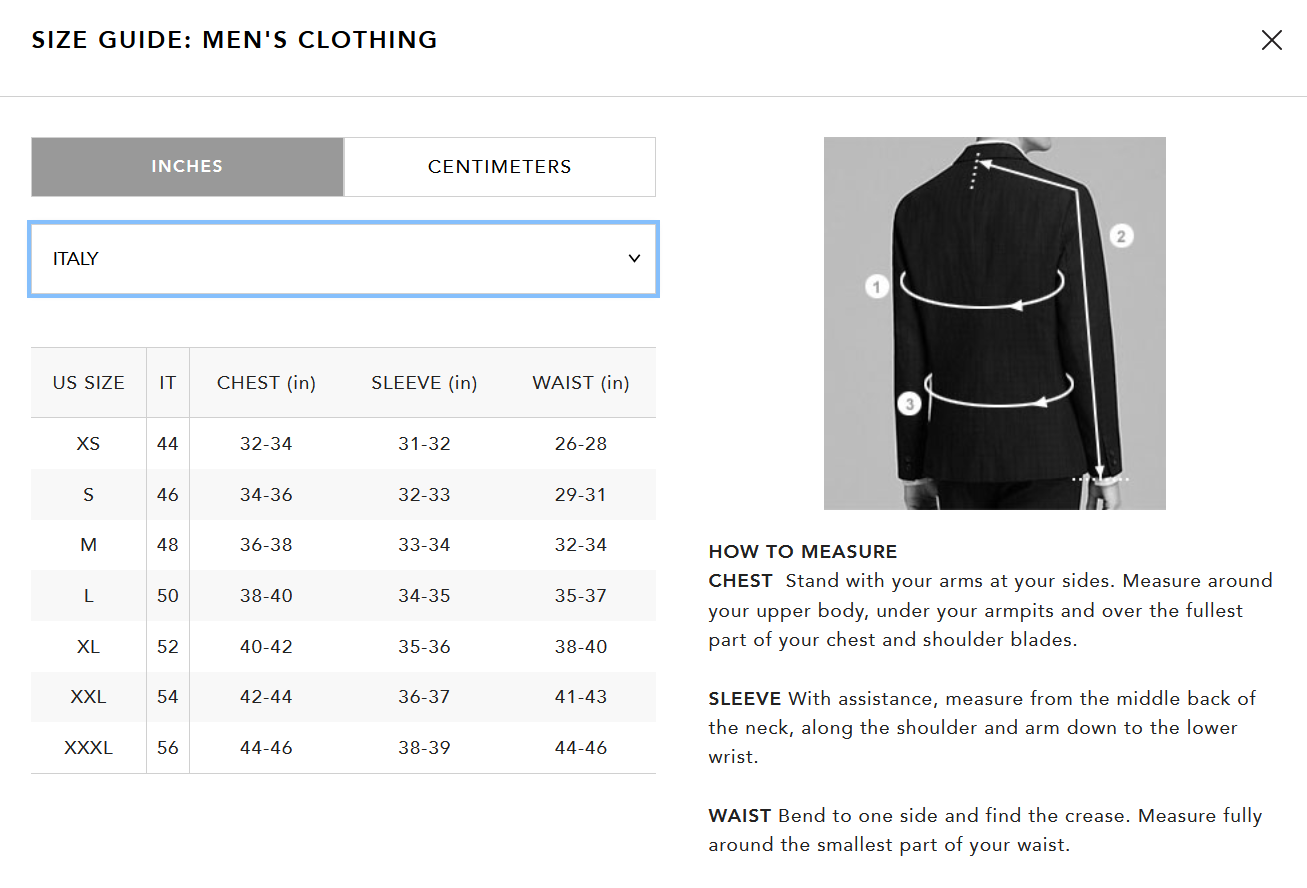Click the jacket measurement photo
This screenshot has width=1307, height=888.
click(994, 323)
